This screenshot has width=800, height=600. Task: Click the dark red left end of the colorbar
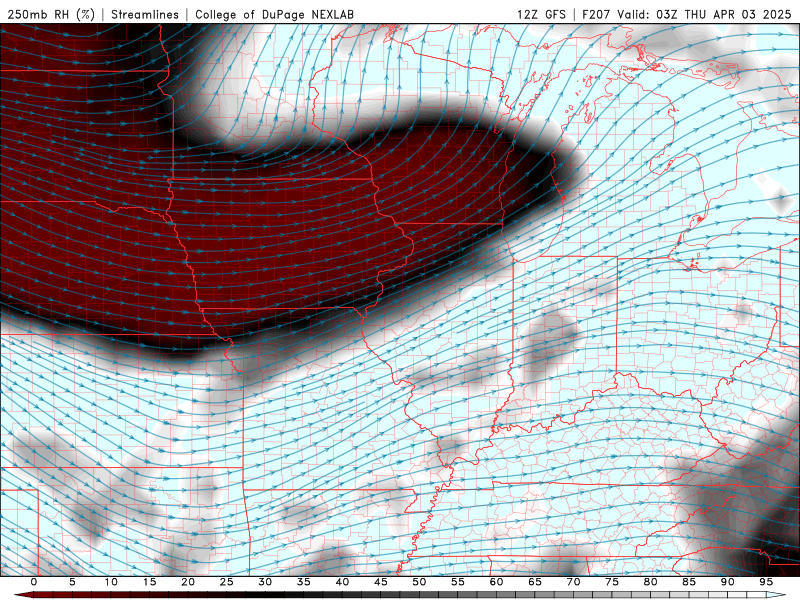click(23, 595)
